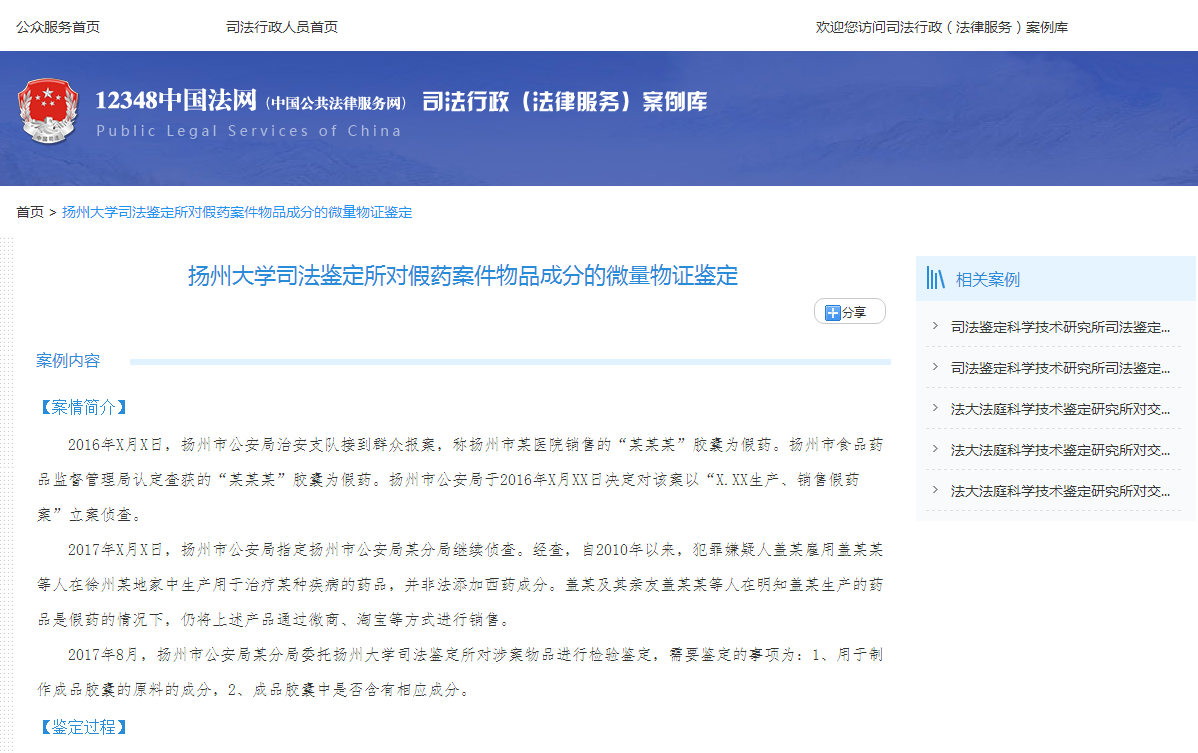Open the second 司法鉴定科学技术研究所司法鉴定 related case
This screenshot has height=753, width=1198.
(1060, 368)
